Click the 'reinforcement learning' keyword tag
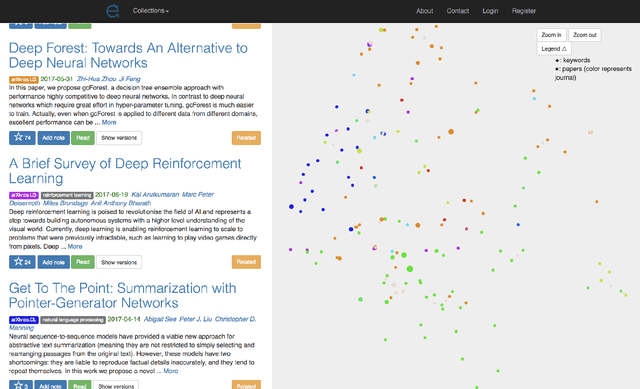This screenshot has width=640, height=389. (67, 195)
